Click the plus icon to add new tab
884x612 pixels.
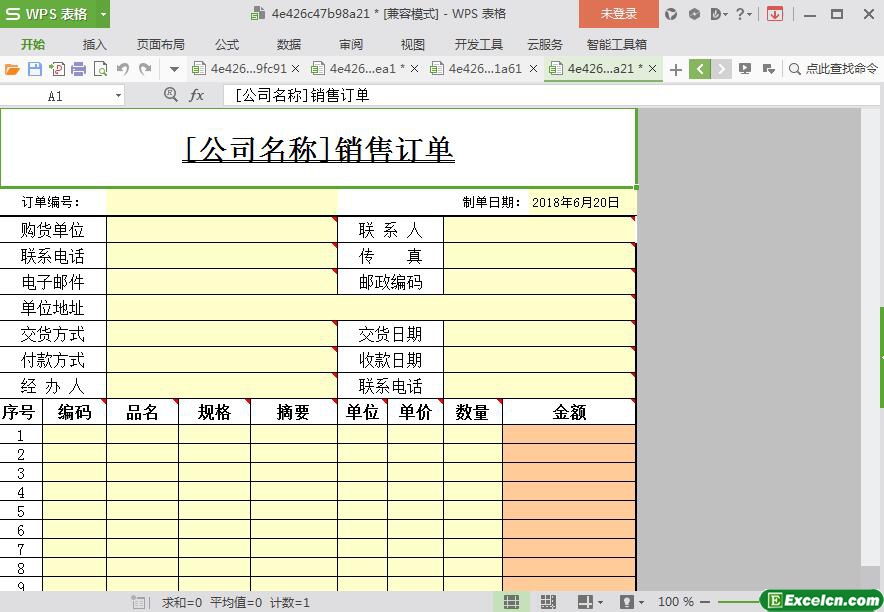[x=676, y=69]
